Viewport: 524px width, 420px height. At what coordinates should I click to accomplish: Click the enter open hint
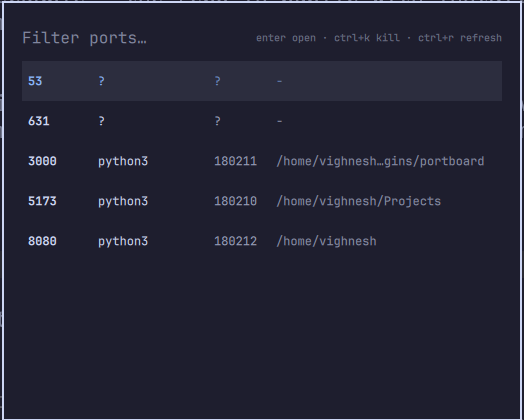[x=286, y=38]
